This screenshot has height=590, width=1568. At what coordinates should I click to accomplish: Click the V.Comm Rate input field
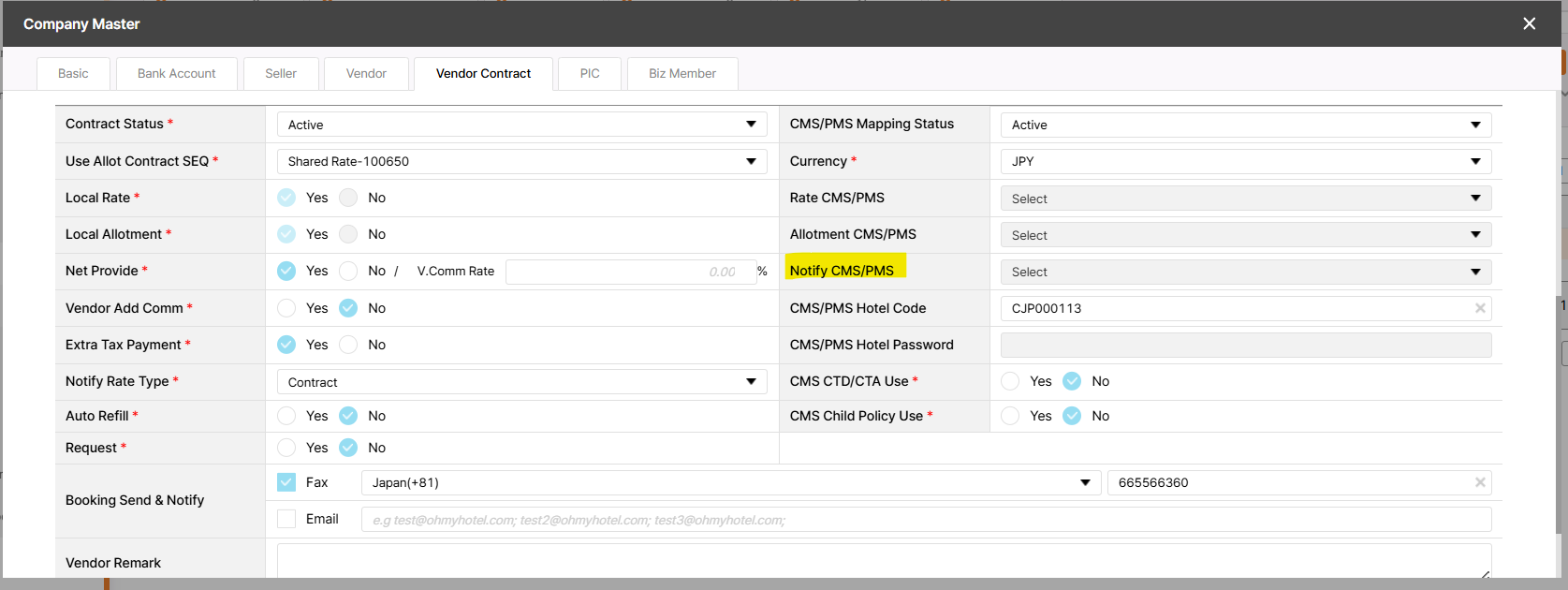coord(629,272)
